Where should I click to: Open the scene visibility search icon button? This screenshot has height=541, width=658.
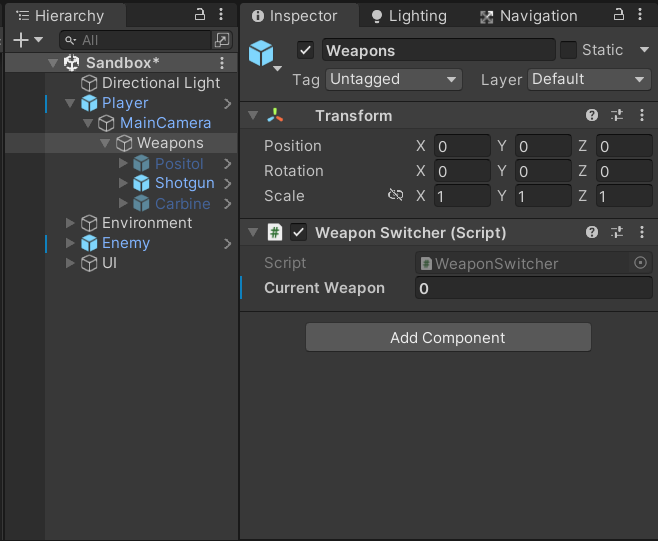pyautogui.click(x=222, y=40)
